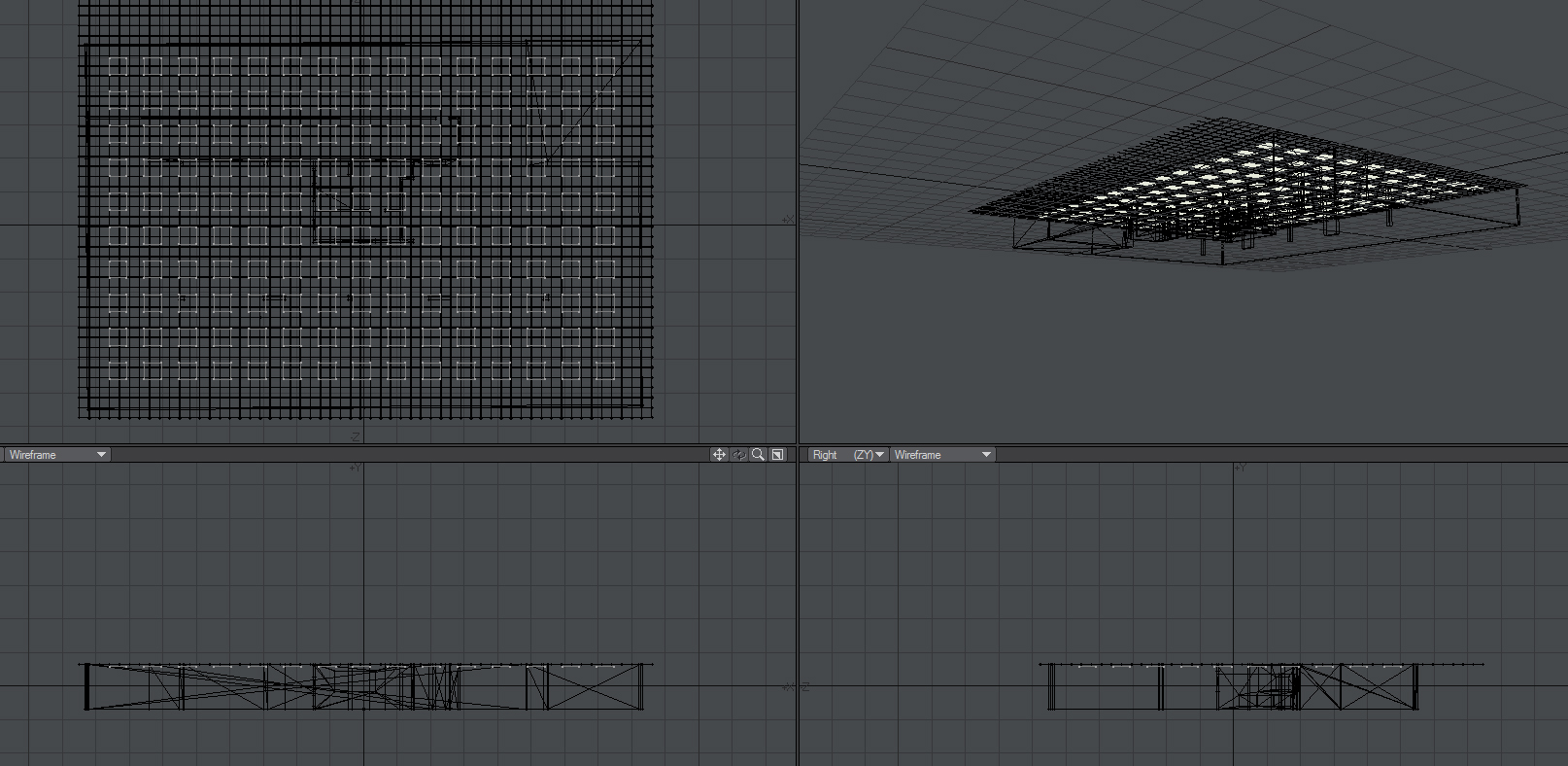
Task: Click the +X axis label in top view
Action: tap(788, 220)
